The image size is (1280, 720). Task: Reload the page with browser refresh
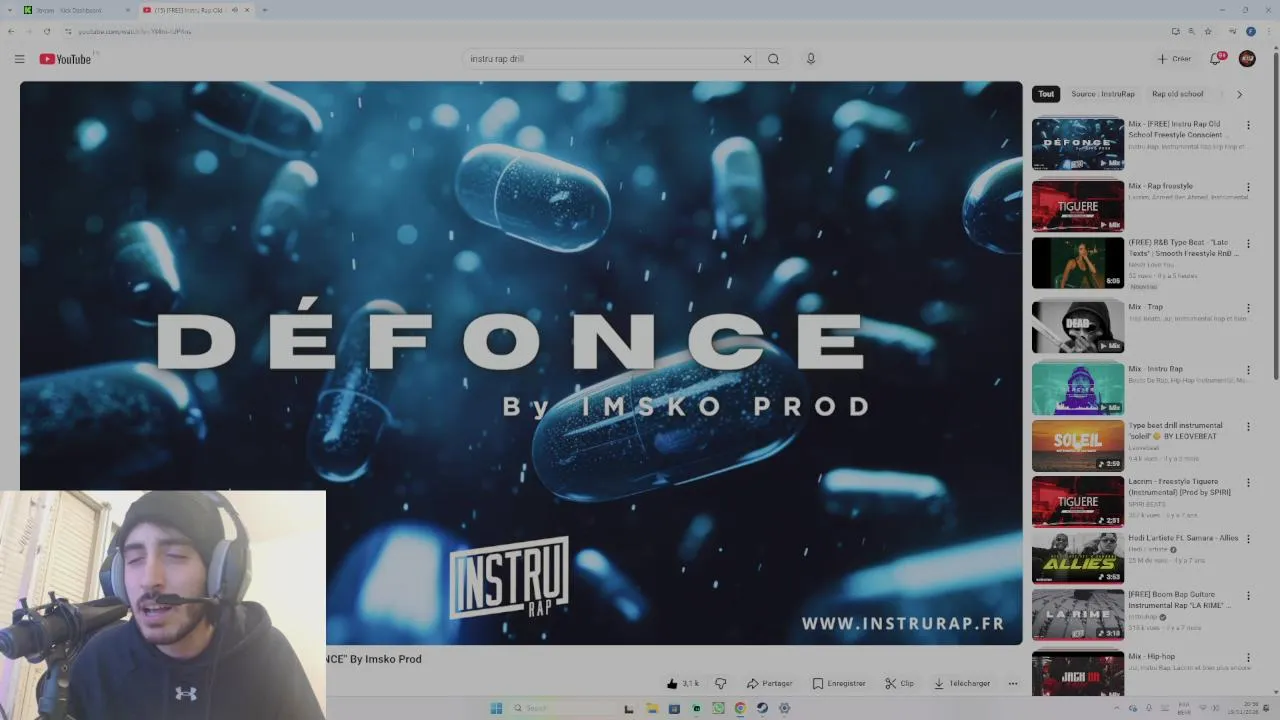[x=46, y=31]
